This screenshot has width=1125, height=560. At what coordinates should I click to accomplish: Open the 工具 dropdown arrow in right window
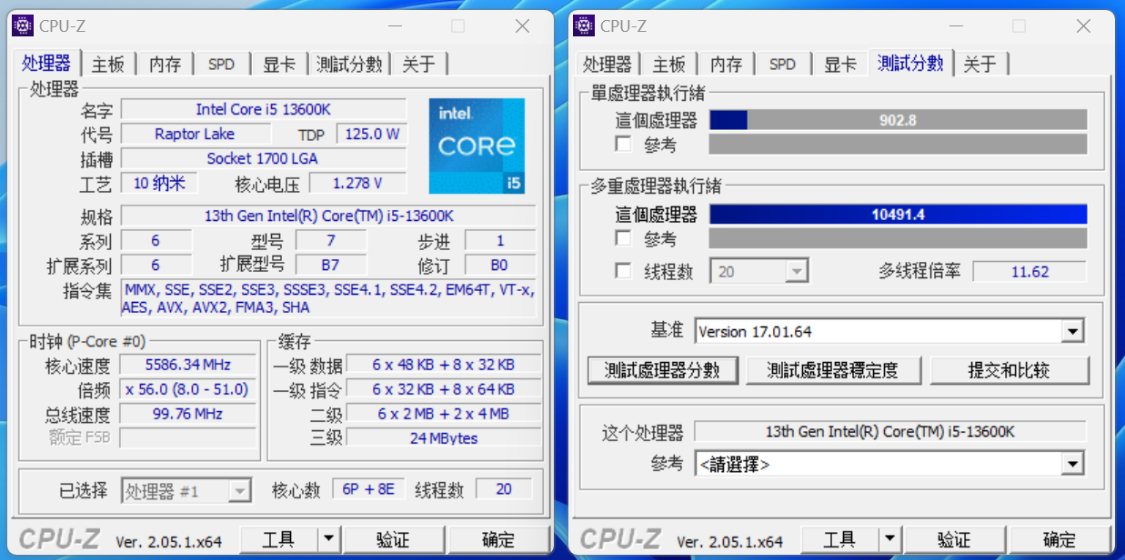click(890, 539)
